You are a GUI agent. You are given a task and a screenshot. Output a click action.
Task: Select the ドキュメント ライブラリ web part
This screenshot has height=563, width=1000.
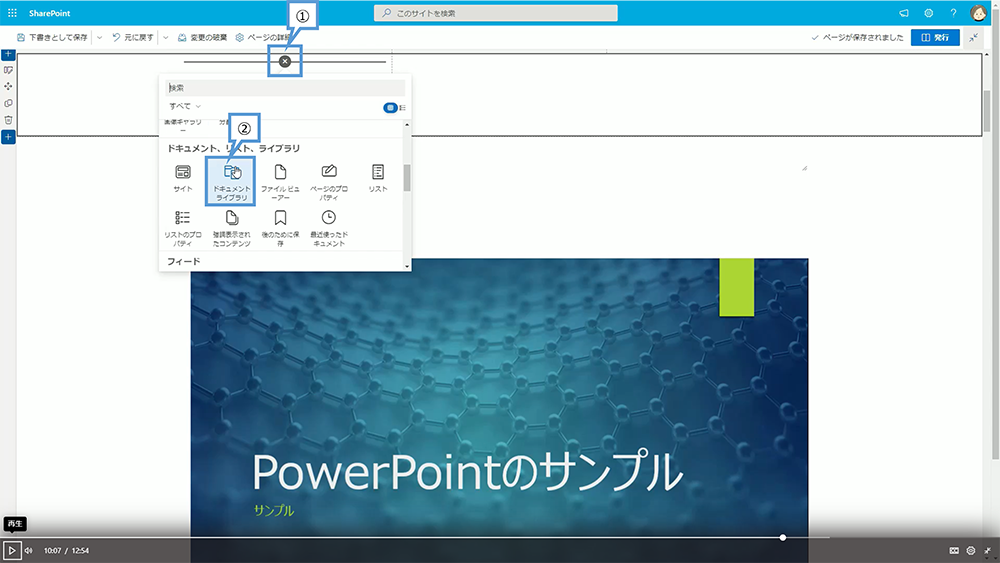click(232, 182)
